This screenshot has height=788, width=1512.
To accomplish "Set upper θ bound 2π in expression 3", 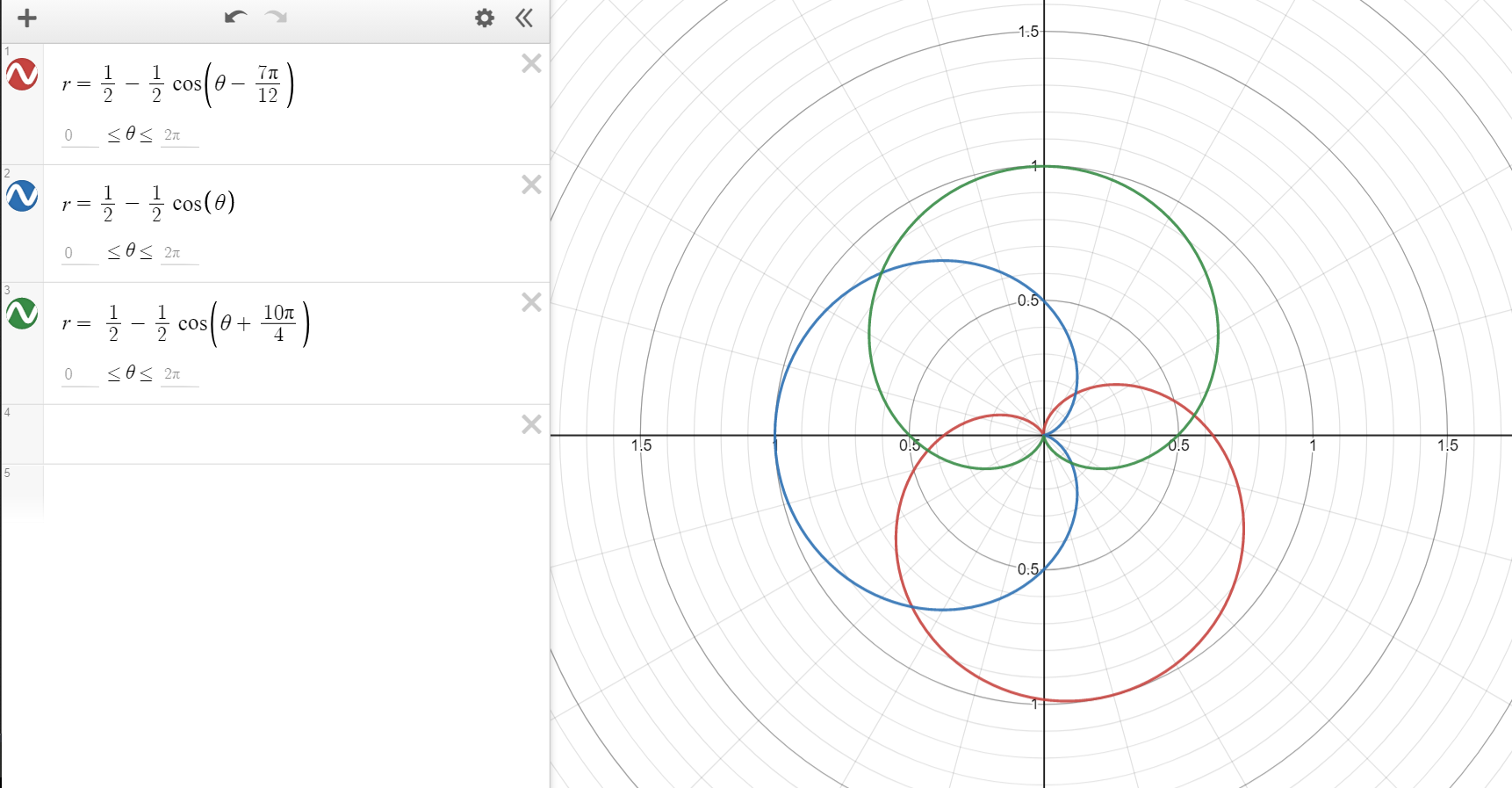I will [179, 374].
